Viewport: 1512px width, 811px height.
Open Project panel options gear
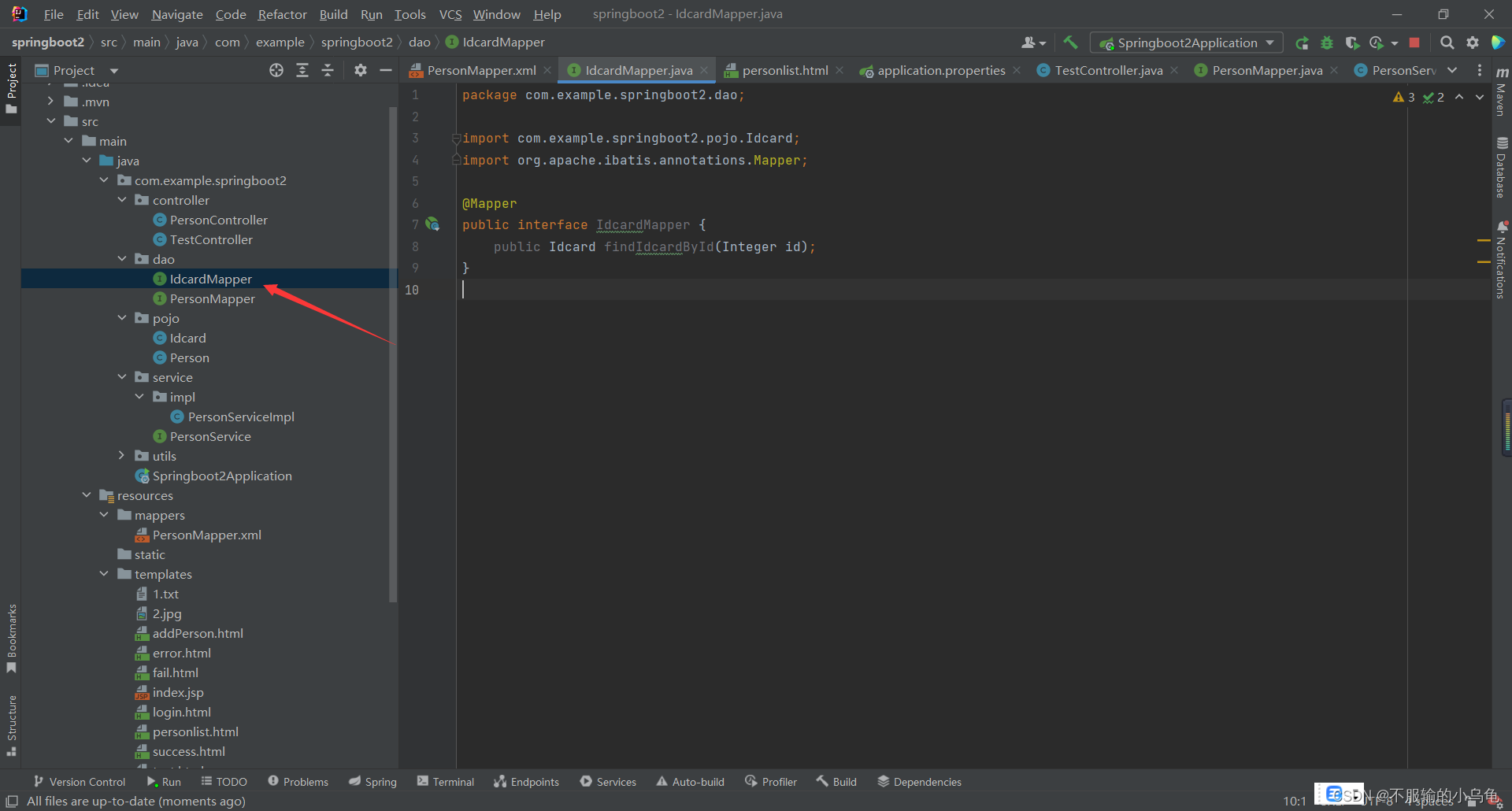click(x=361, y=70)
